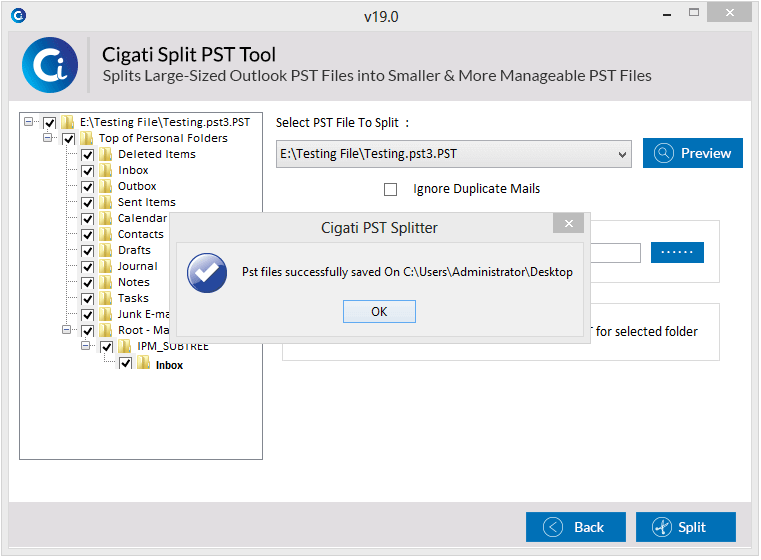Uncheck the Calendar checkbox
Image resolution: width=761 pixels, height=560 pixels.
click(x=87, y=219)
